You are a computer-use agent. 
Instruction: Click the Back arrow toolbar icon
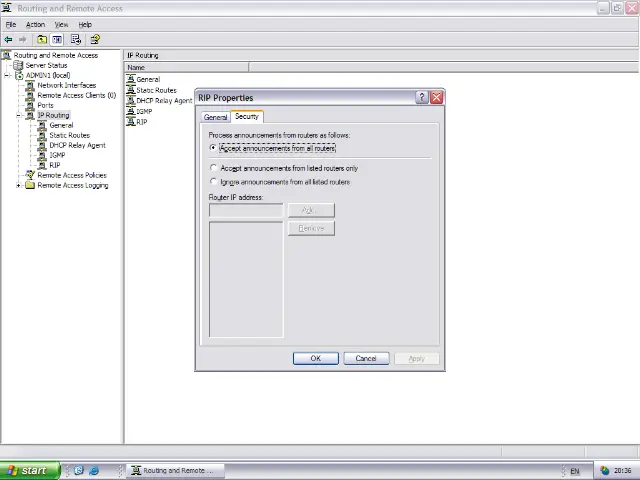8,40
